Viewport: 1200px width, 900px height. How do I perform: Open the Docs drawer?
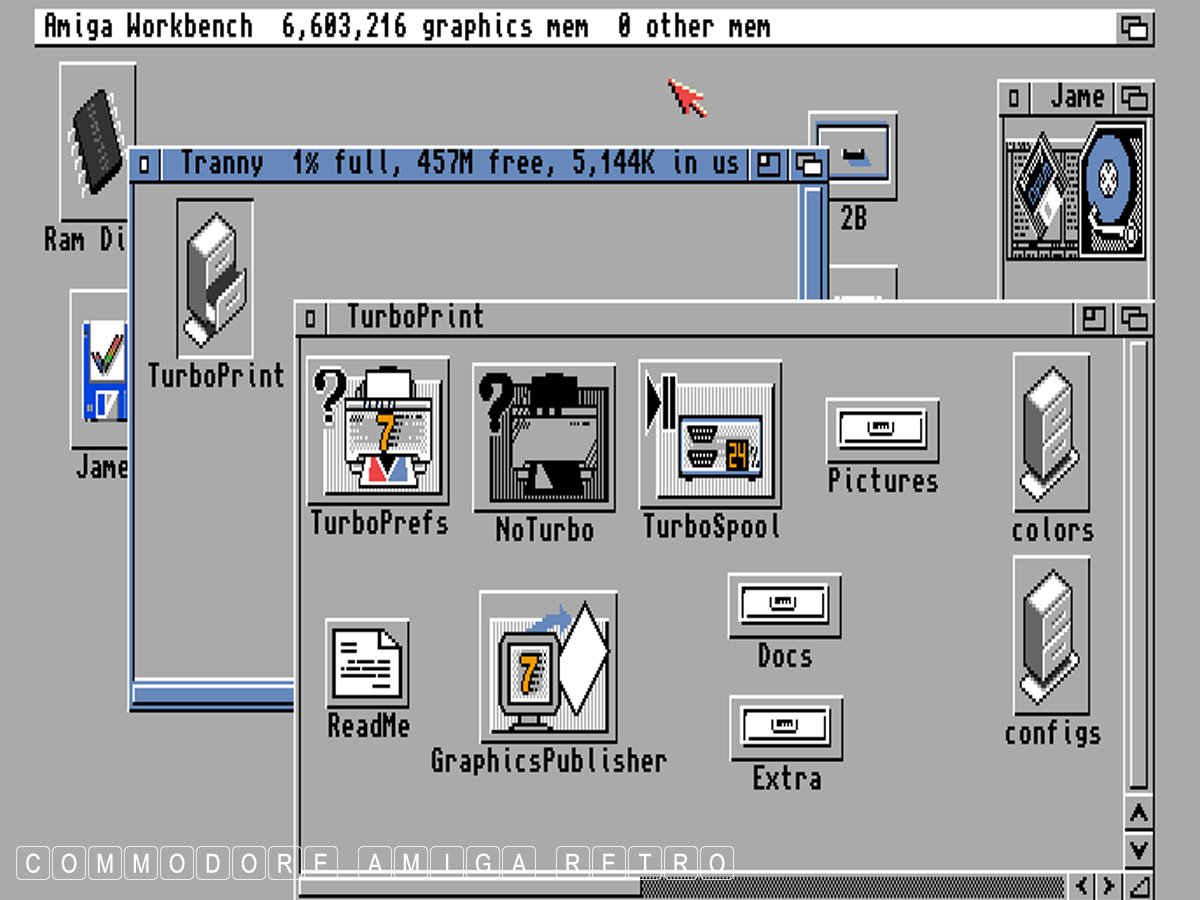(x=784, y=605)
